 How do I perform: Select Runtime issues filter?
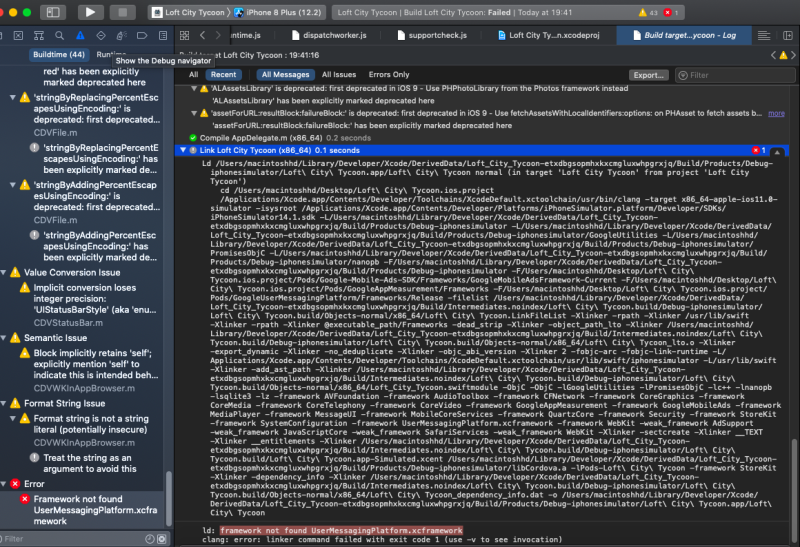pos(111,55)
